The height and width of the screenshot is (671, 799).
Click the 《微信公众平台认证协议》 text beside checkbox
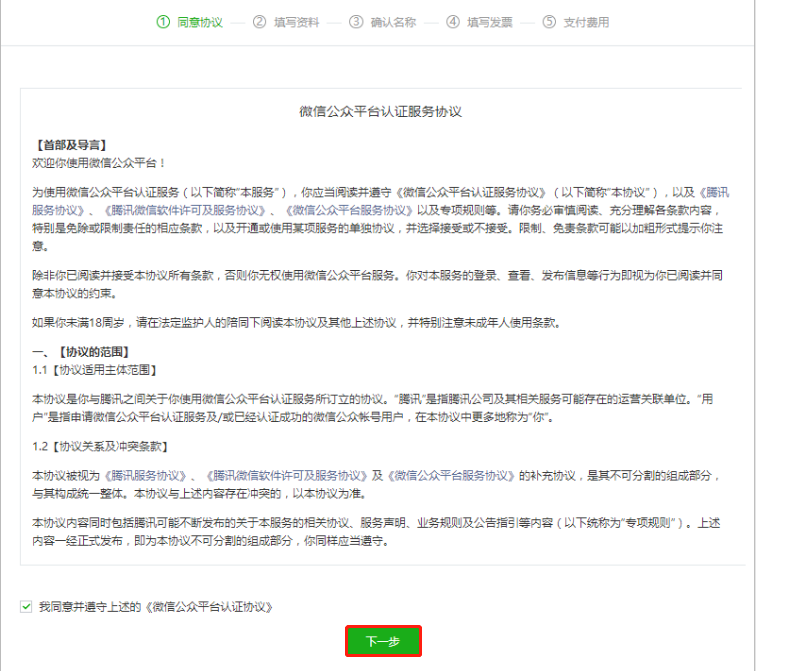coord(209,607)
